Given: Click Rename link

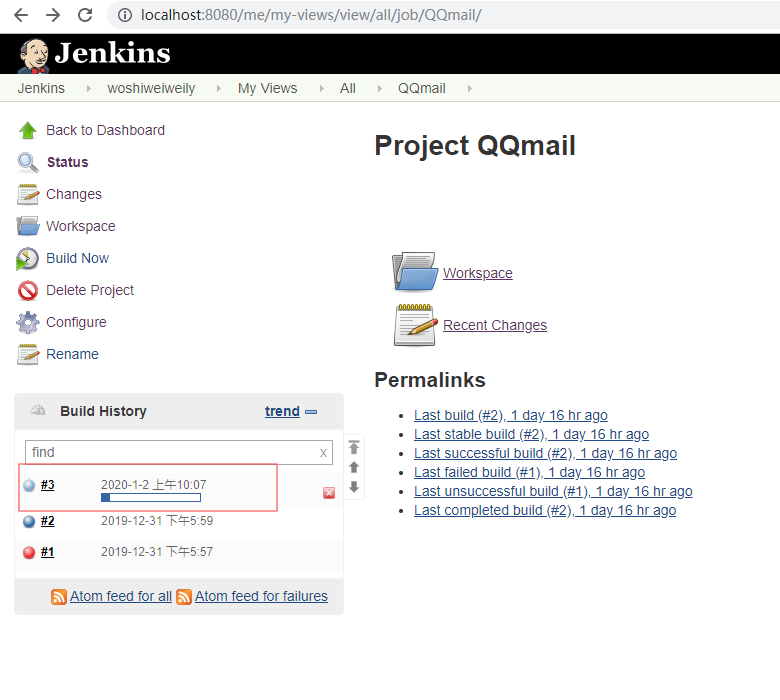Looking at the screenshot, I should click(72, 354).
